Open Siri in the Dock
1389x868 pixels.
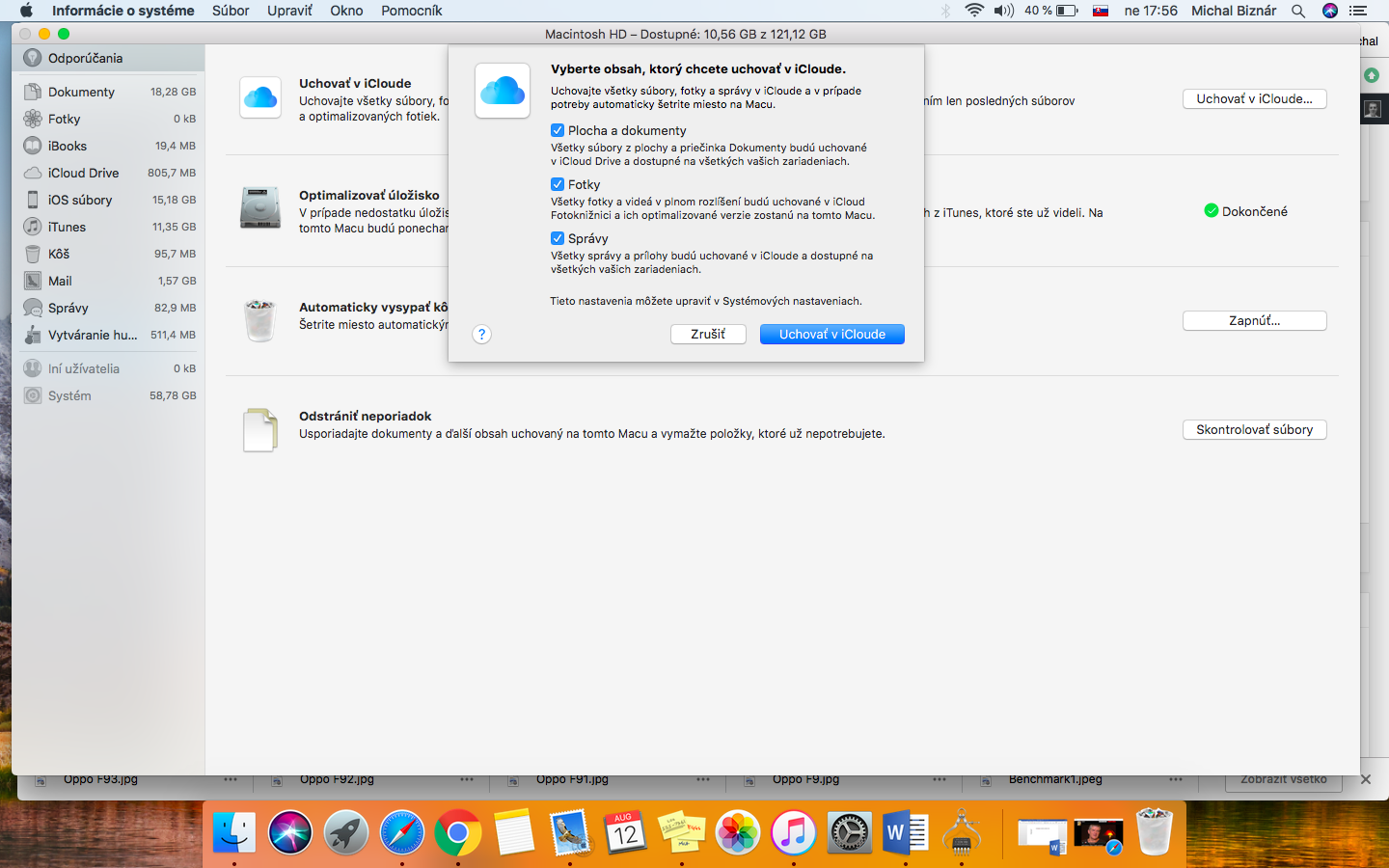pos(290,831)
